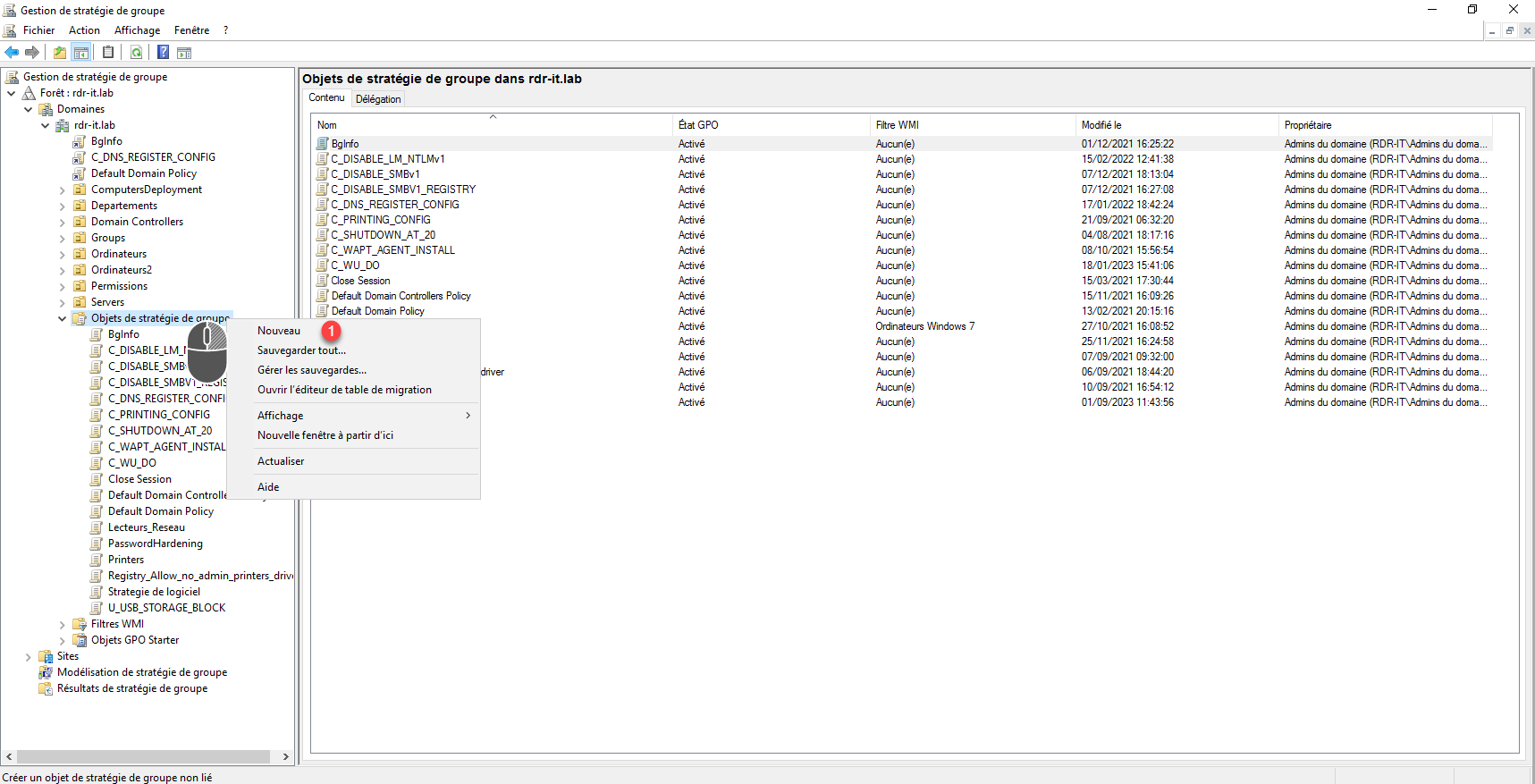Select Sauvegarder tout... from context menu

click(301, 350)
